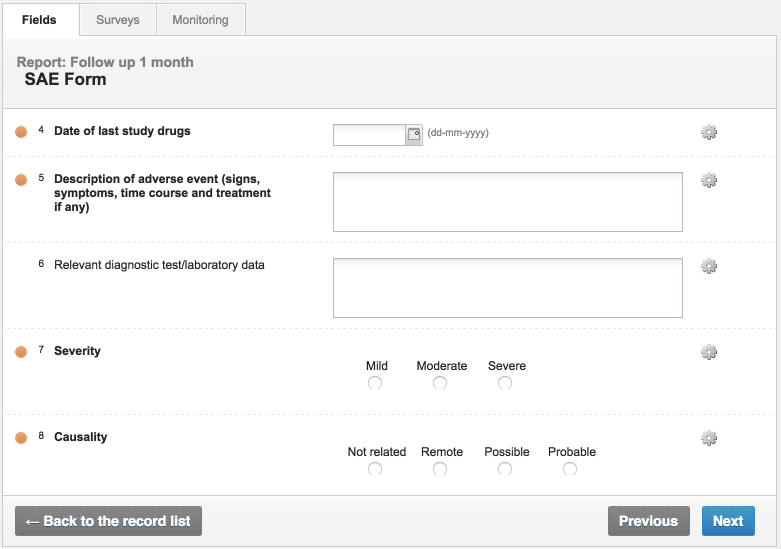The image size is (781, 549).
Task: Click Back to the record list button
Action: (x=108, y=521)
